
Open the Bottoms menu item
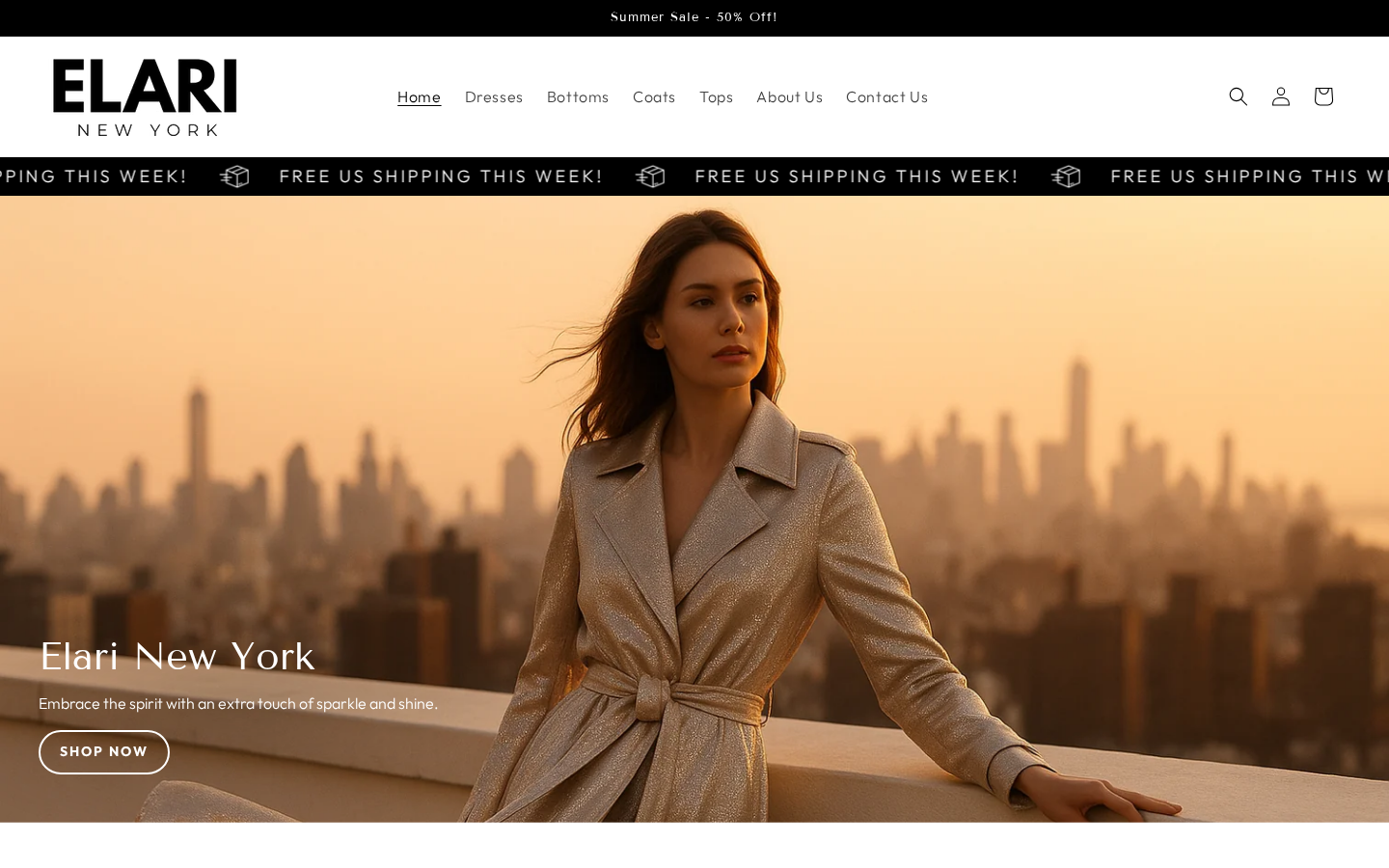point(578,96)
